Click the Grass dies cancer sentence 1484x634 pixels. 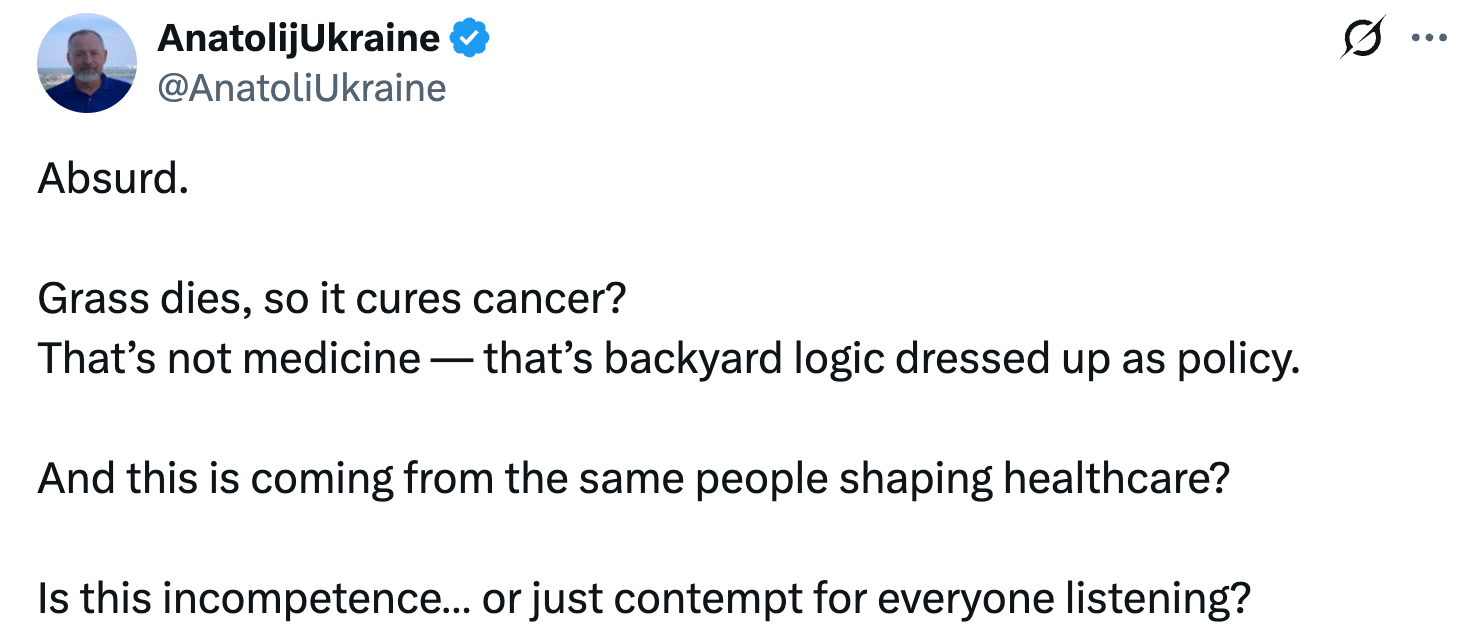pyautogui.click(x=330, y=297)
